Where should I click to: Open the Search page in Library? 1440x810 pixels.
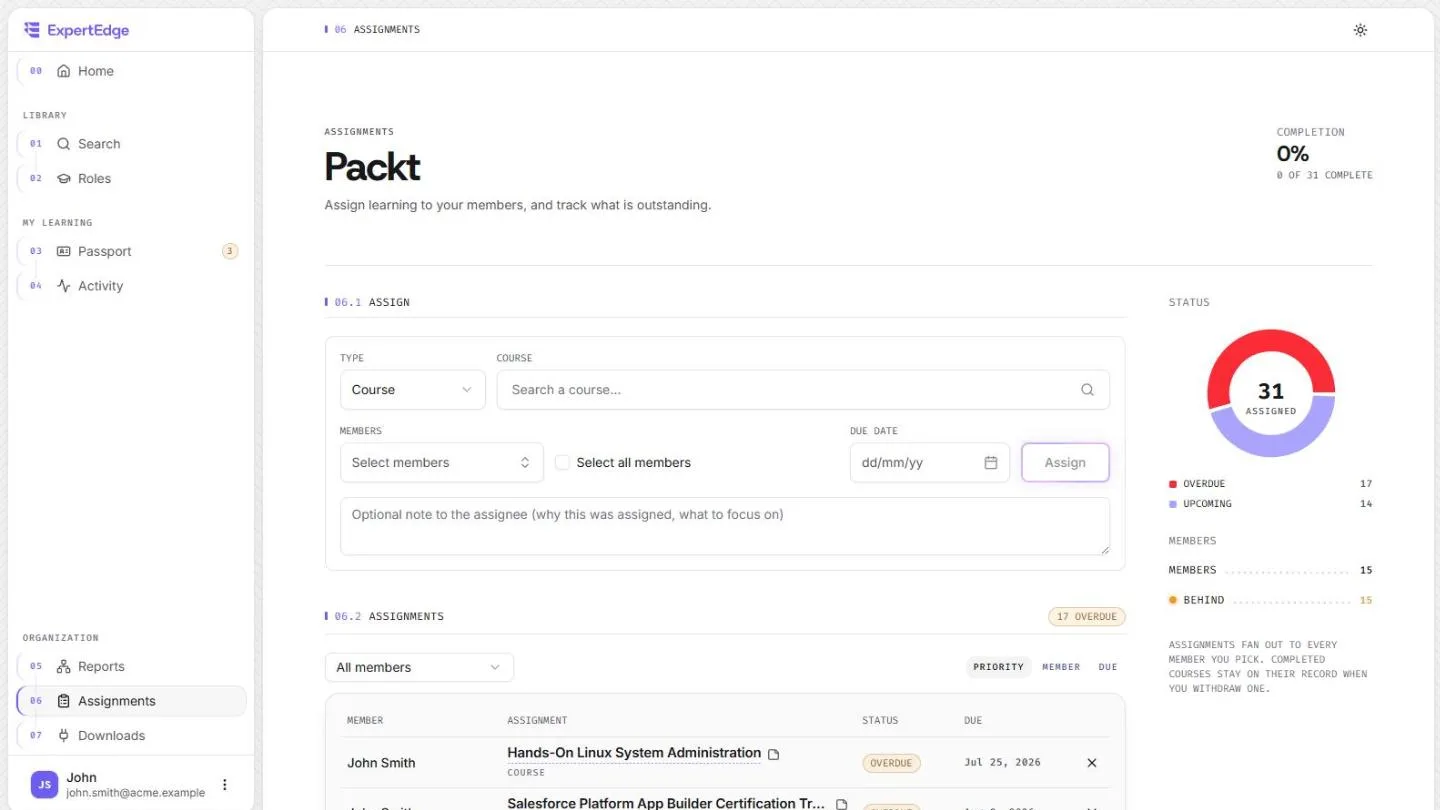coord(131,144)
